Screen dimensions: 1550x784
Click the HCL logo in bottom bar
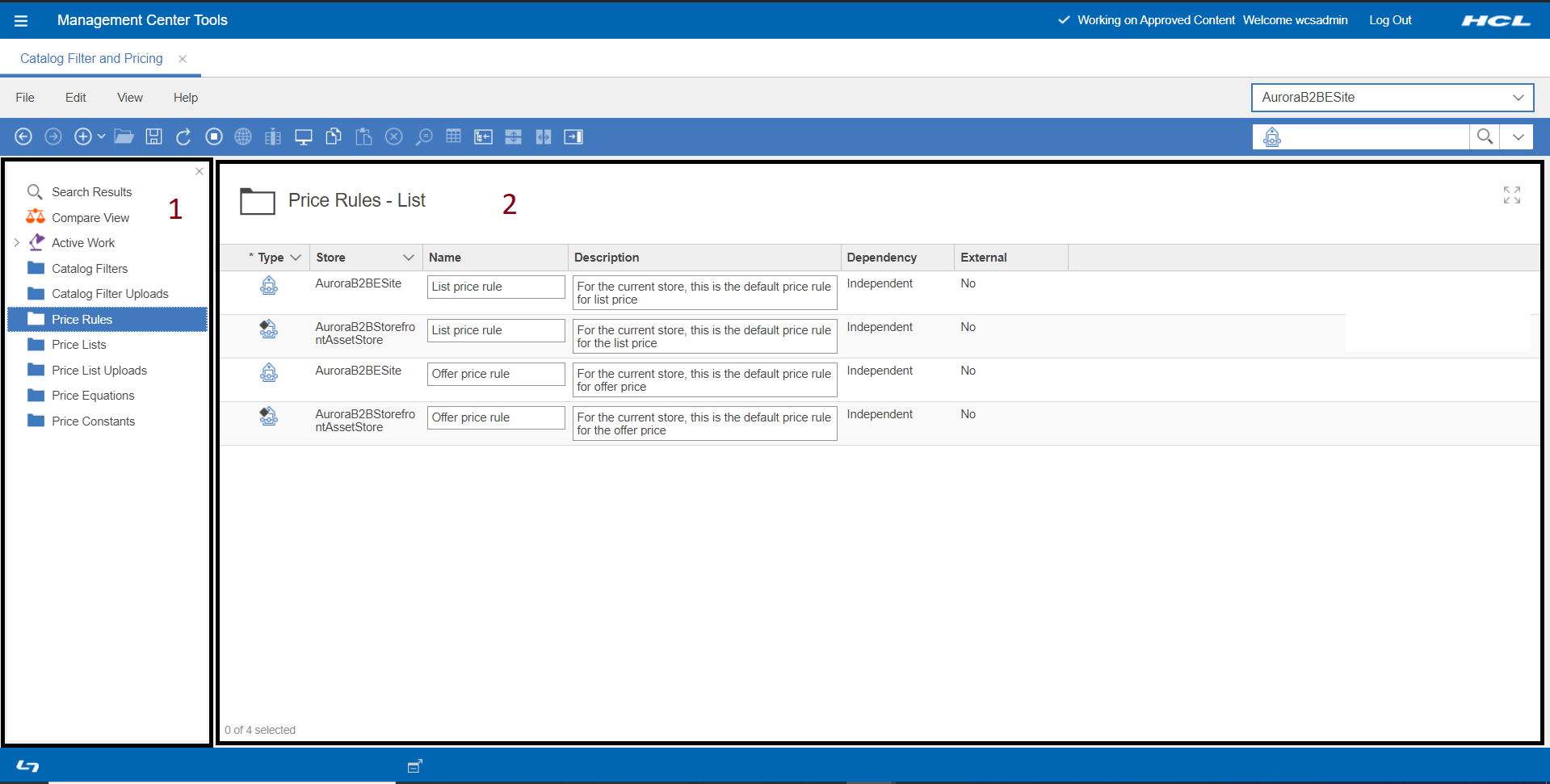[x=27, y=766]
